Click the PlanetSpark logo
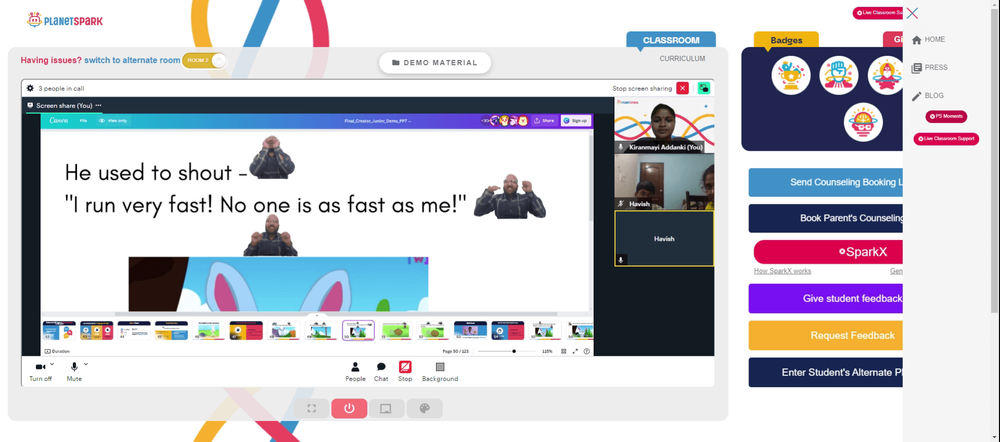Viewport: 1000px width, 442px height. (64, 20)
